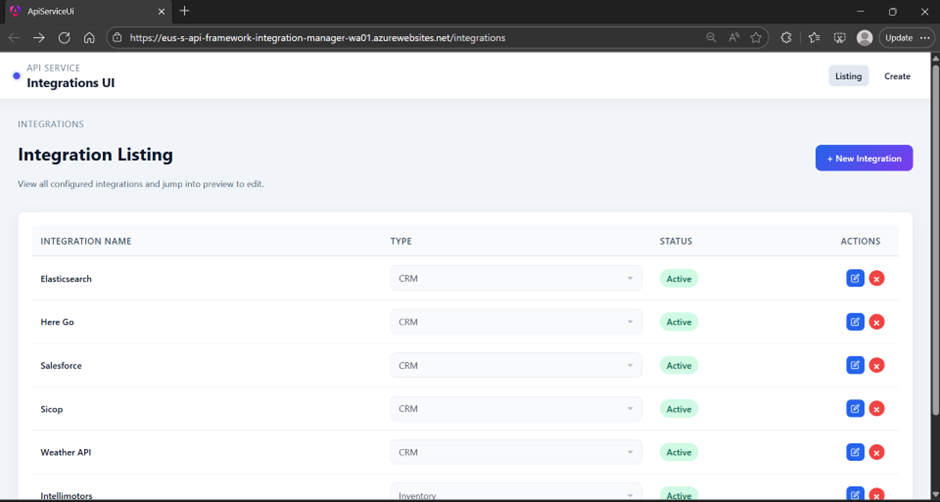Close the ApiServiceUi tab
The image size is (940, 502).
point(161,11)
